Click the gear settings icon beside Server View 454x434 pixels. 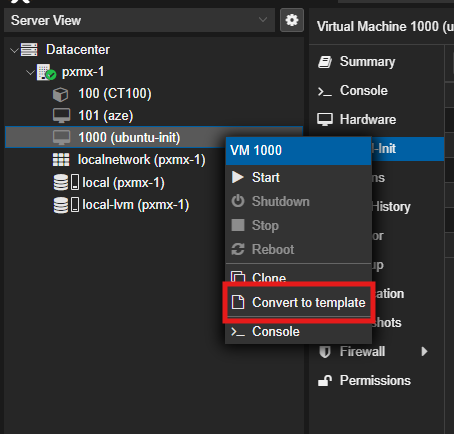point(292,20)
